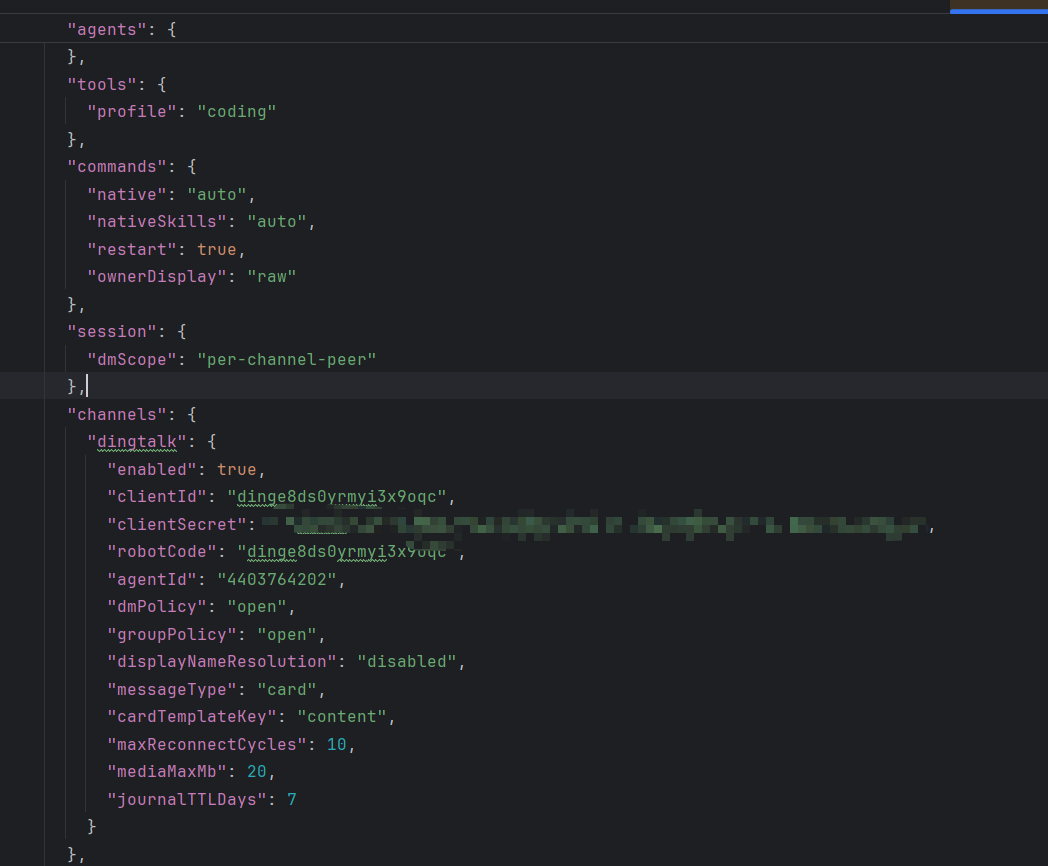The image size is (1048, 866).
Task: Click the "enabled" key
Action: [152, 470]
